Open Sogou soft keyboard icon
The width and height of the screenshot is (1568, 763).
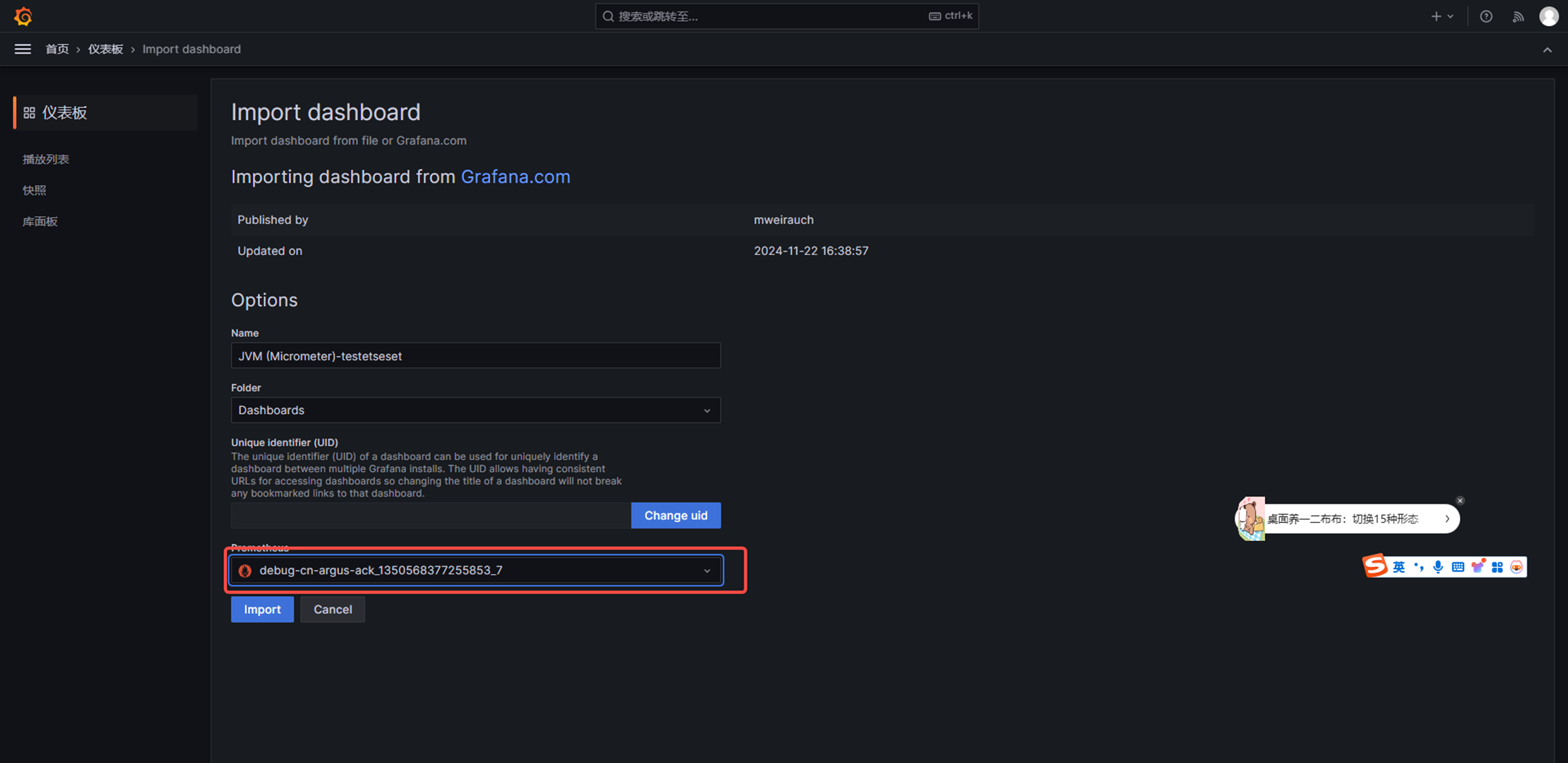(x=1458, y=567)
